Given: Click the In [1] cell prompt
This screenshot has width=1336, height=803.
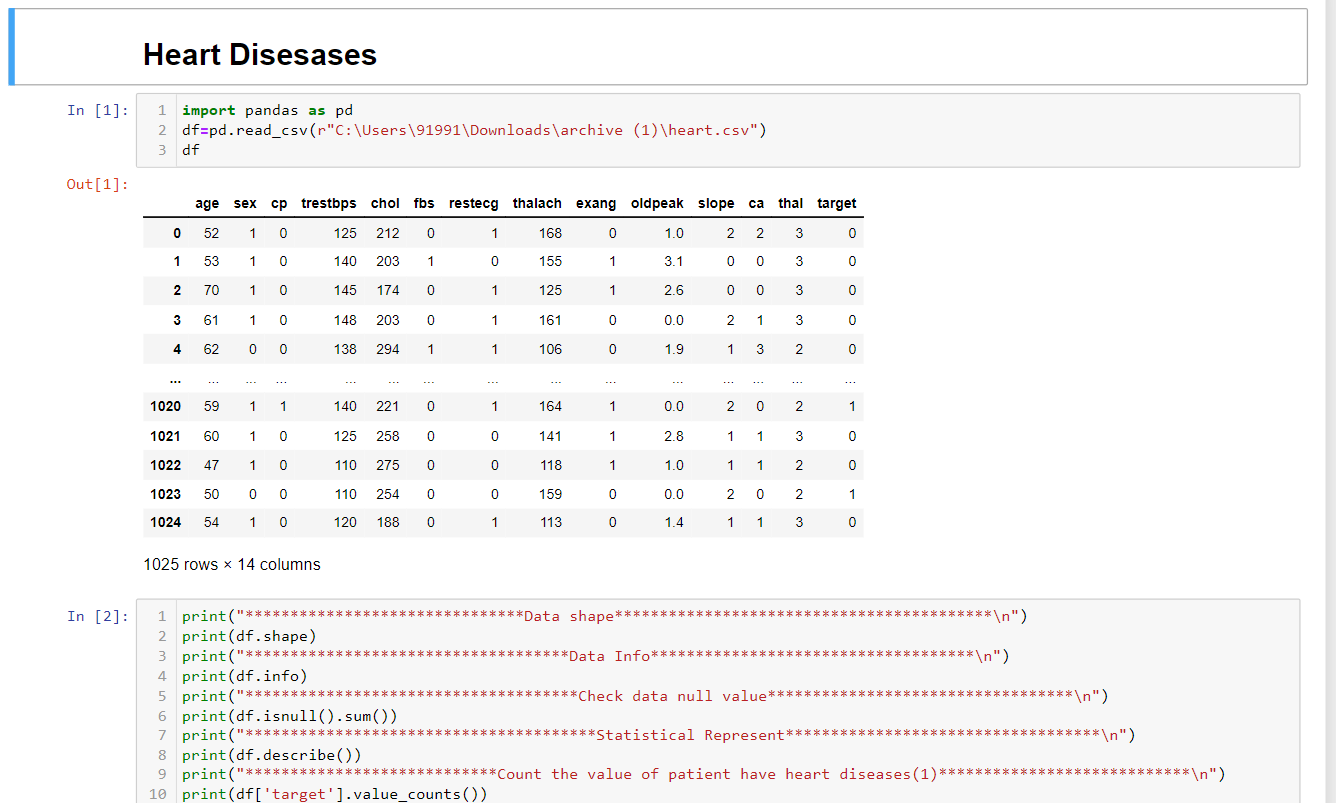Looking at the screenshot, I should point(97,110).
